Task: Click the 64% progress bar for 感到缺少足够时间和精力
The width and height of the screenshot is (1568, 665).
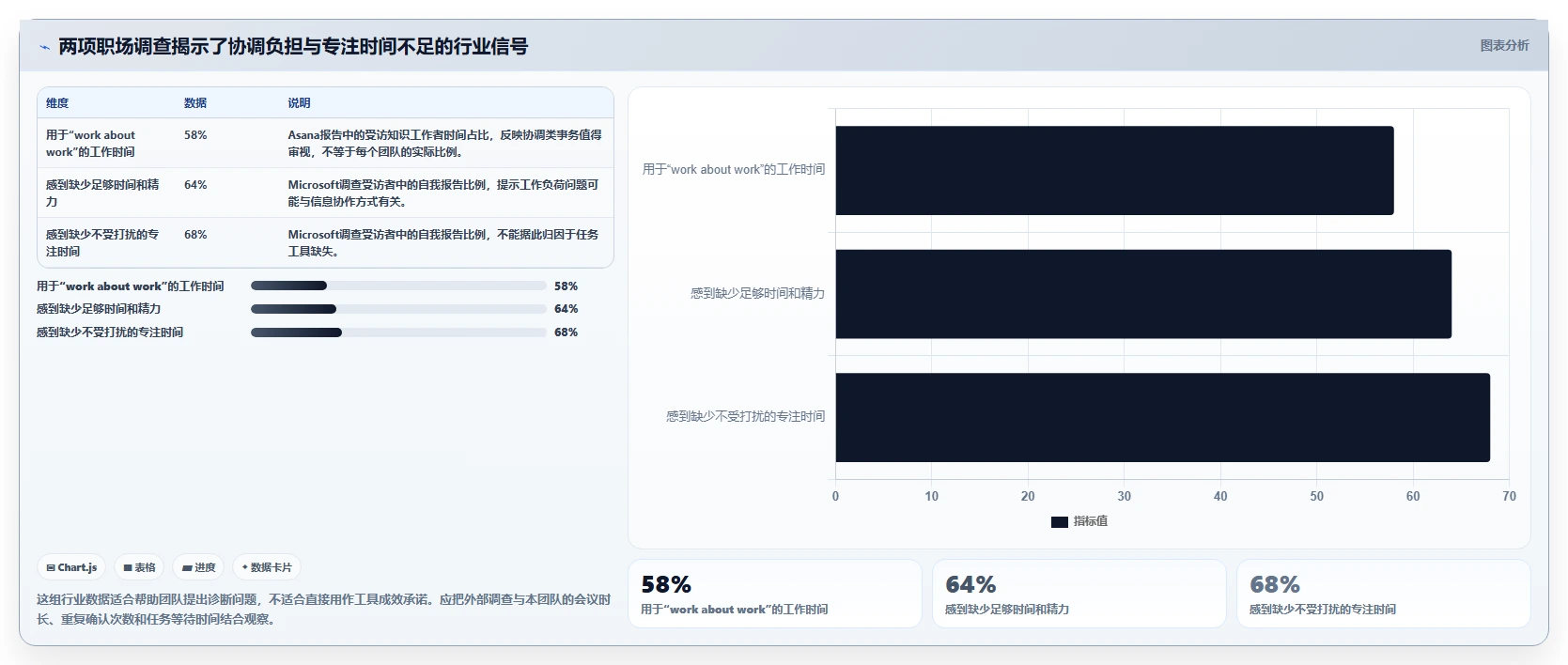Action: [398, 309]
